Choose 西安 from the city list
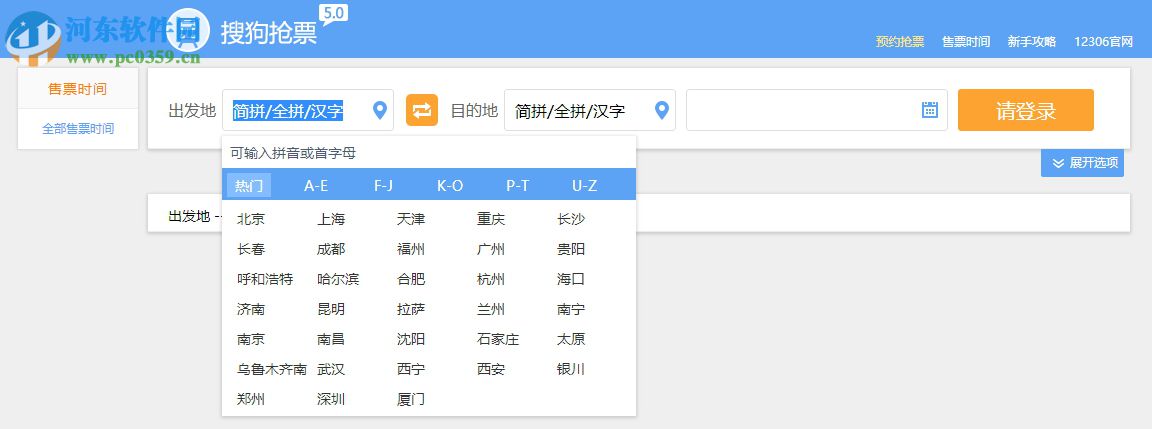 [x=491, y=369]
